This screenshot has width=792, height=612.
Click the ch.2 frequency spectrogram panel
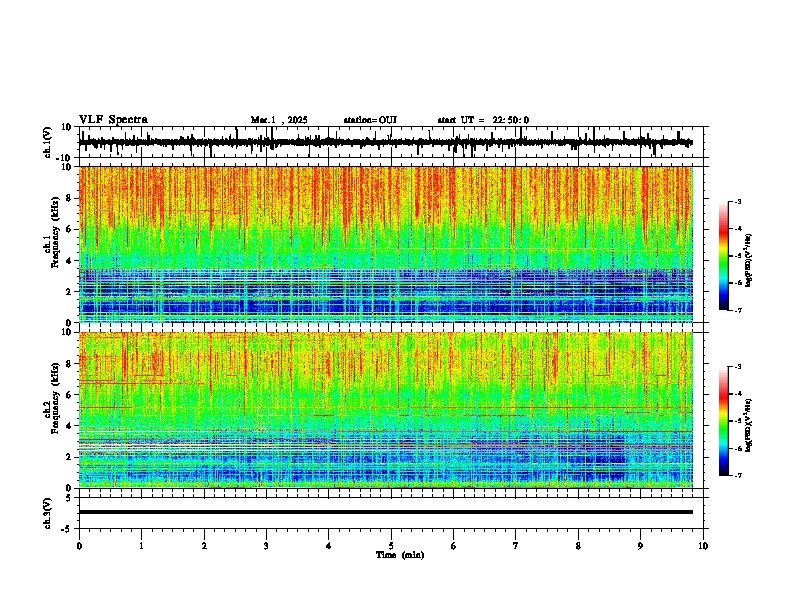[386, 410]
